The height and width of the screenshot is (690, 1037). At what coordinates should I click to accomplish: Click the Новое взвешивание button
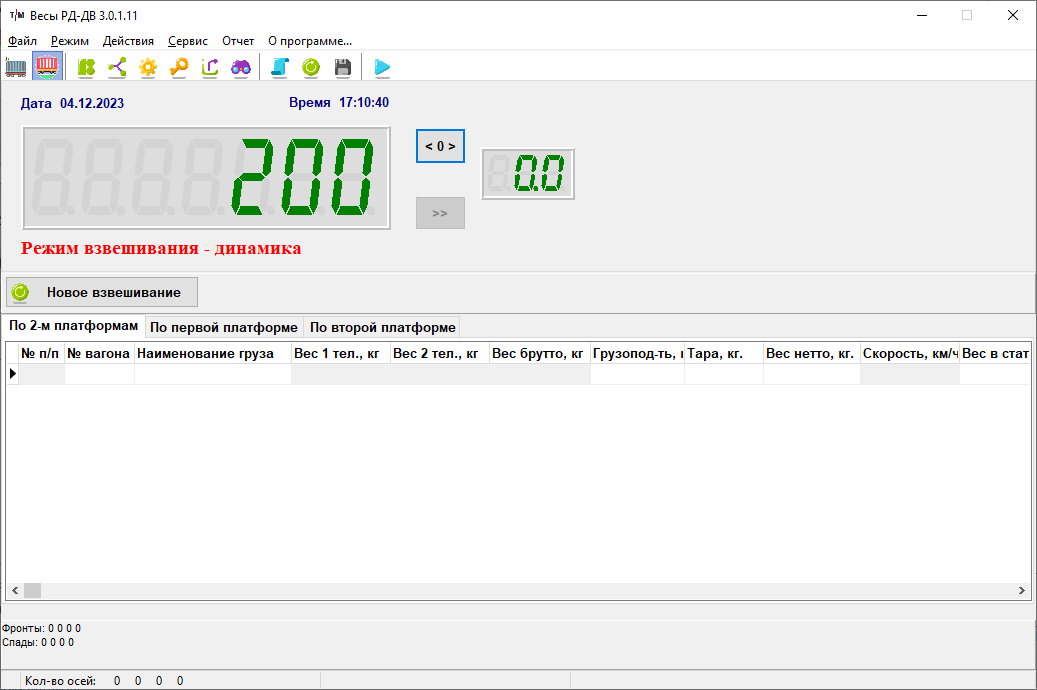(102, 292)
